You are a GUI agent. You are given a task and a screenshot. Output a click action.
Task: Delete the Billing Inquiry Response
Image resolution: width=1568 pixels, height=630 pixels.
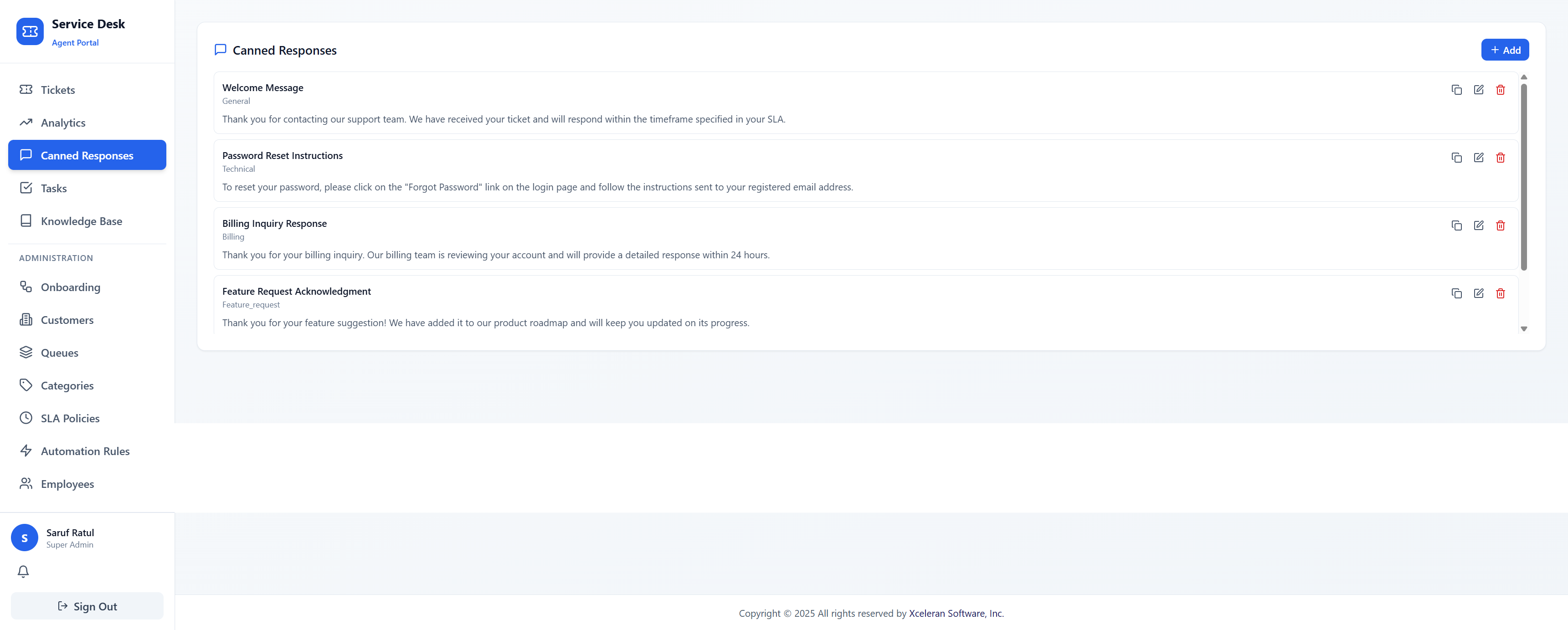1500,226
